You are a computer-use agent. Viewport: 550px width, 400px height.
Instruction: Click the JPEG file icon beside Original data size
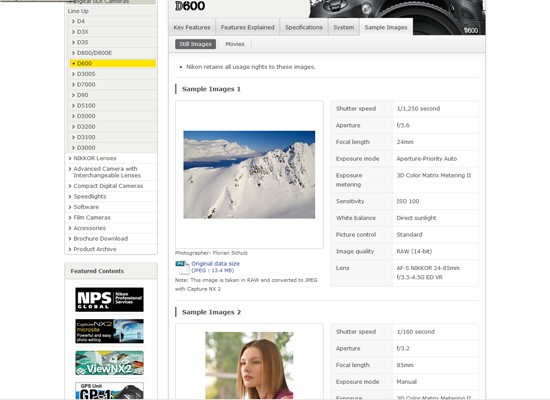point(182,267)
